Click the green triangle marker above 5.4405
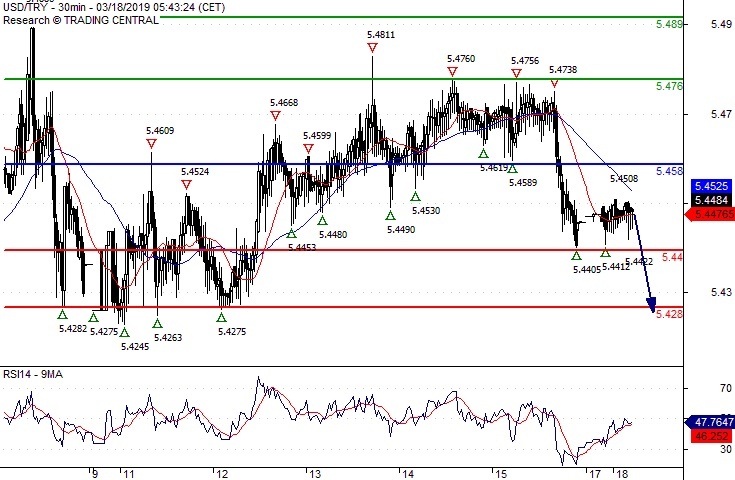Screen dimensions: 735x480 577,255
